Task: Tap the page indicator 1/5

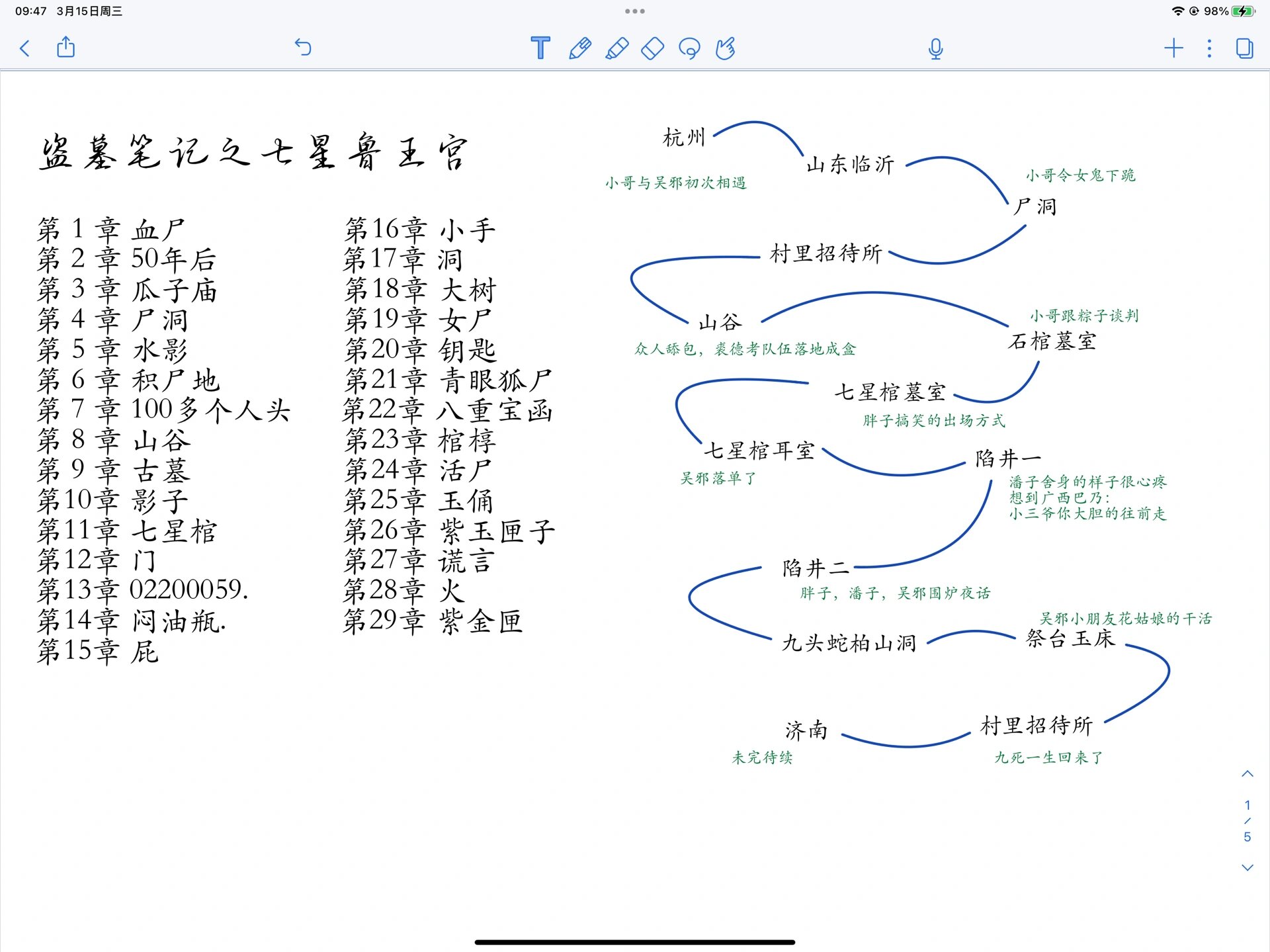Action: pos(1248,820)
